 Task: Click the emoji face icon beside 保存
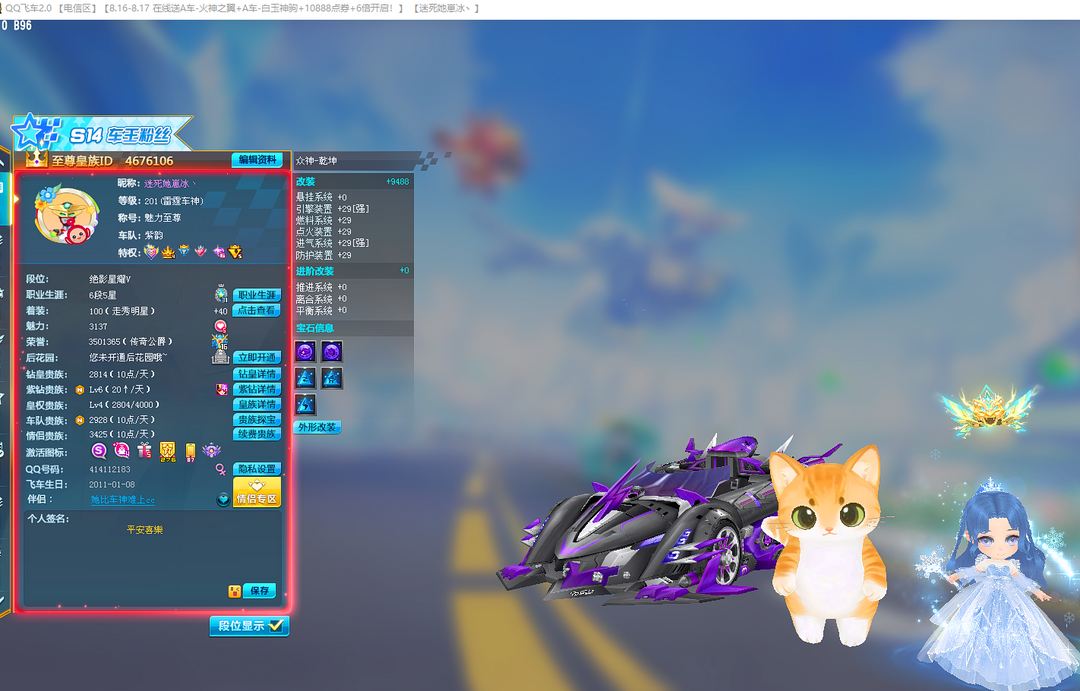[x=235, y=591]
